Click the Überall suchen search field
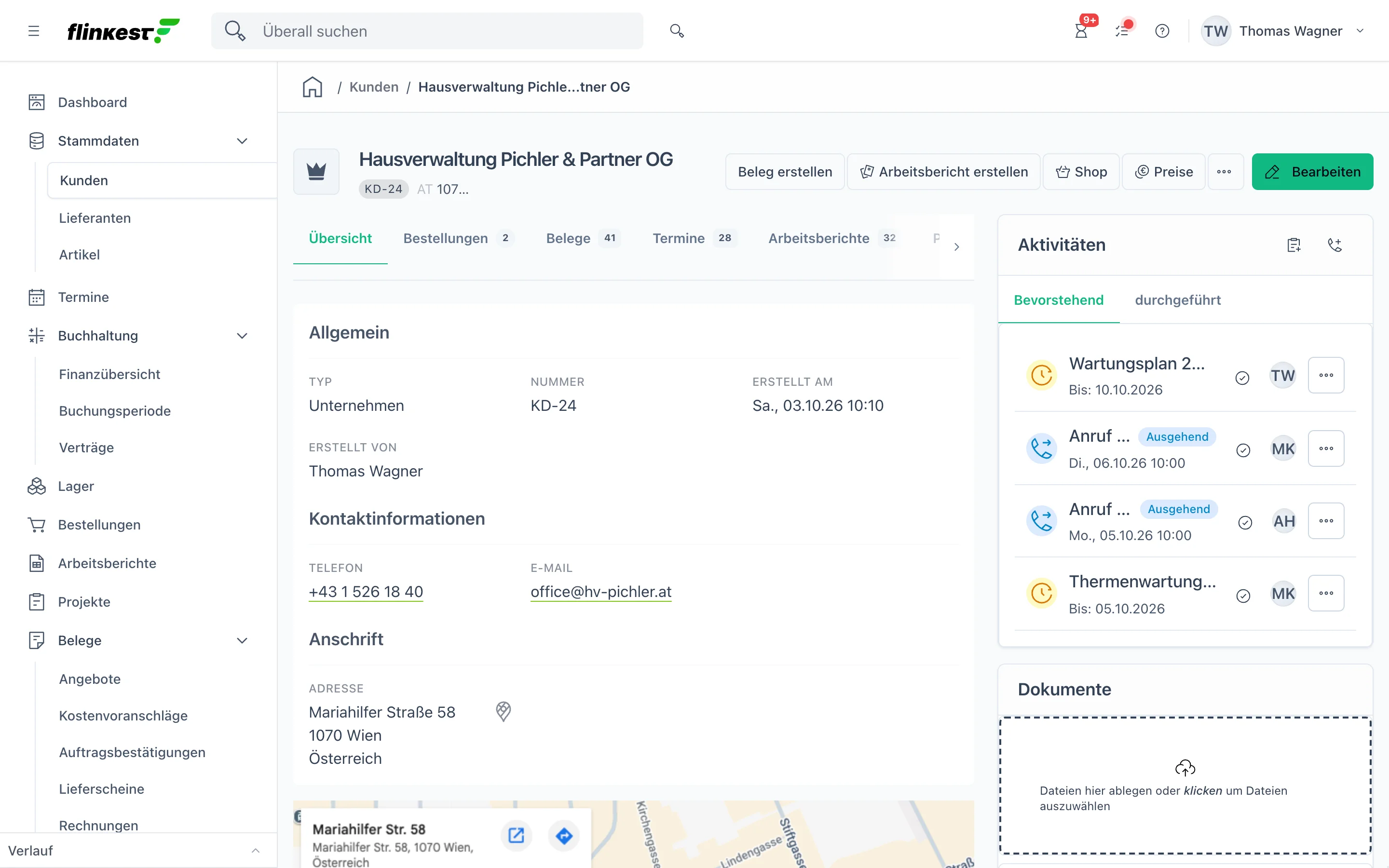This screenshot has height=868, width=1389. tap(427, 31)
